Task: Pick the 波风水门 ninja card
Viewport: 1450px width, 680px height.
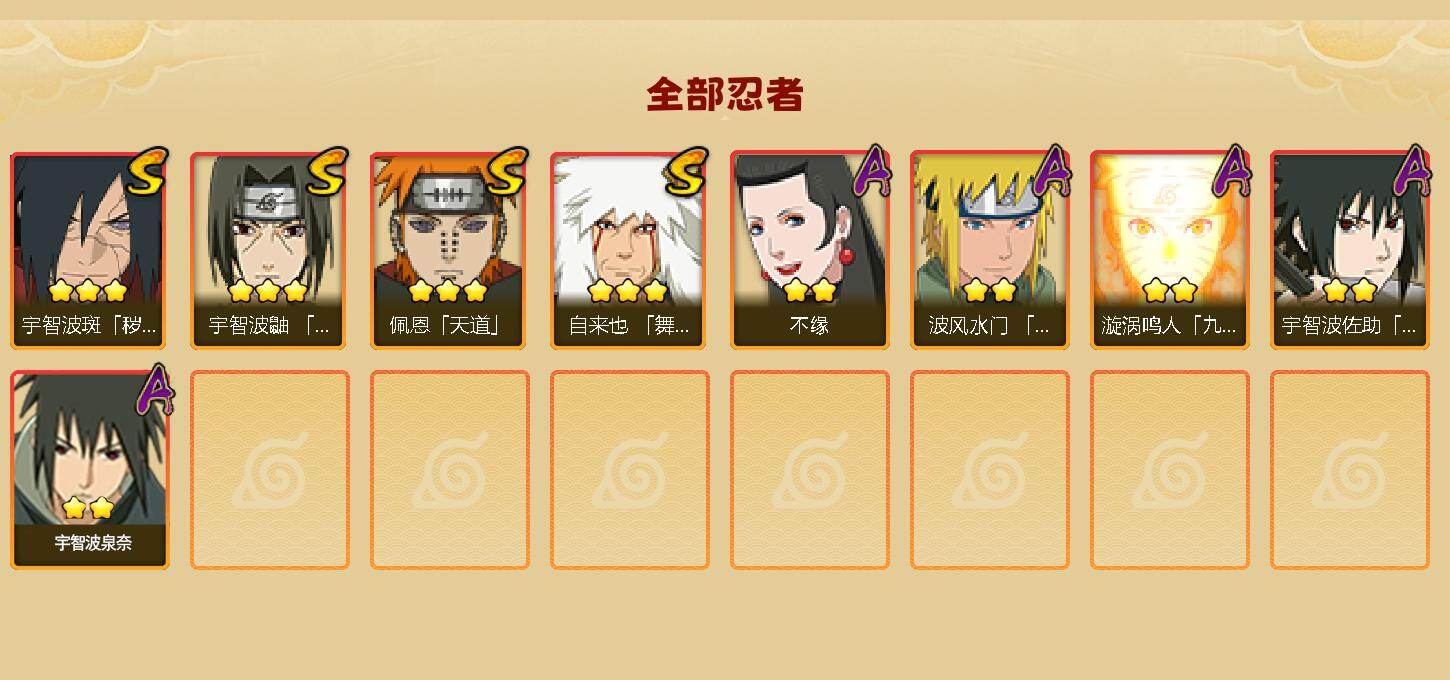Action: (988, 250)
